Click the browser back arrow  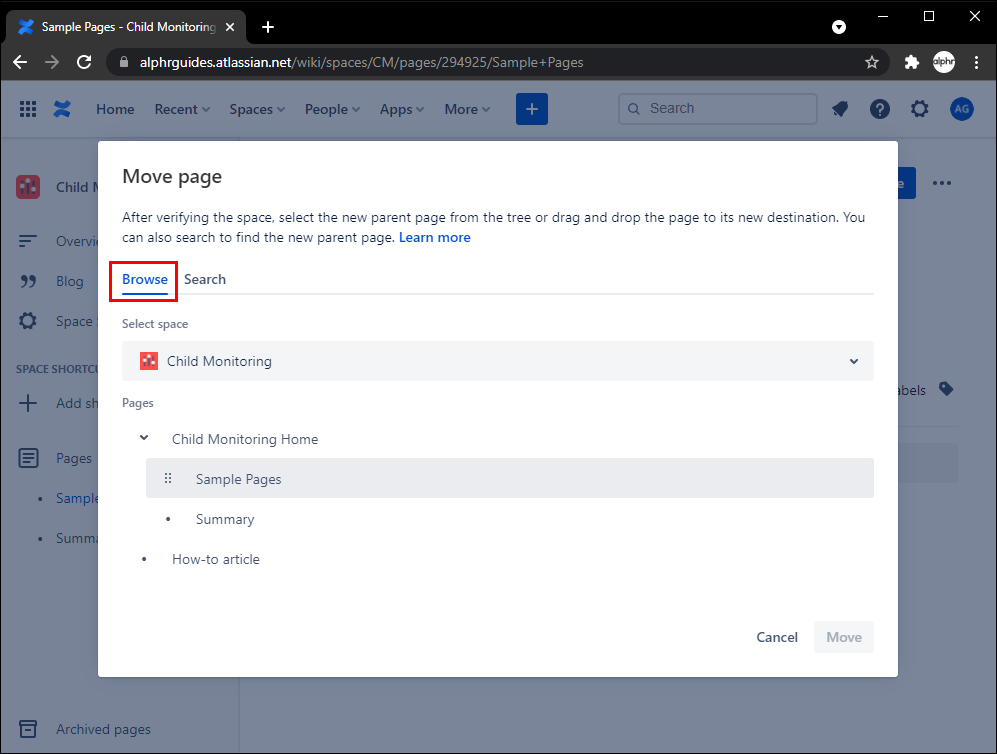click(x=20, y=62)
